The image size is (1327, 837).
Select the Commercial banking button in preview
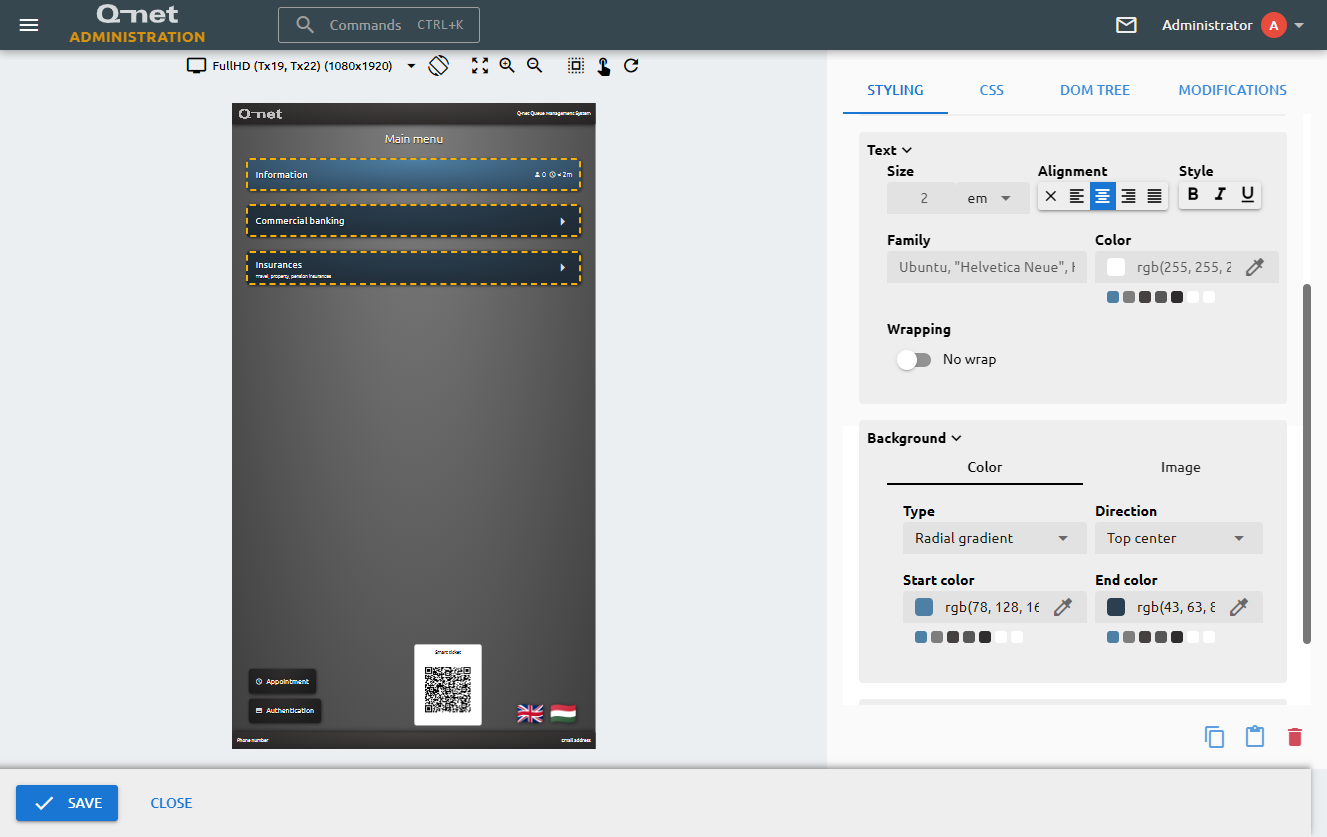click(x=413, y=221)
